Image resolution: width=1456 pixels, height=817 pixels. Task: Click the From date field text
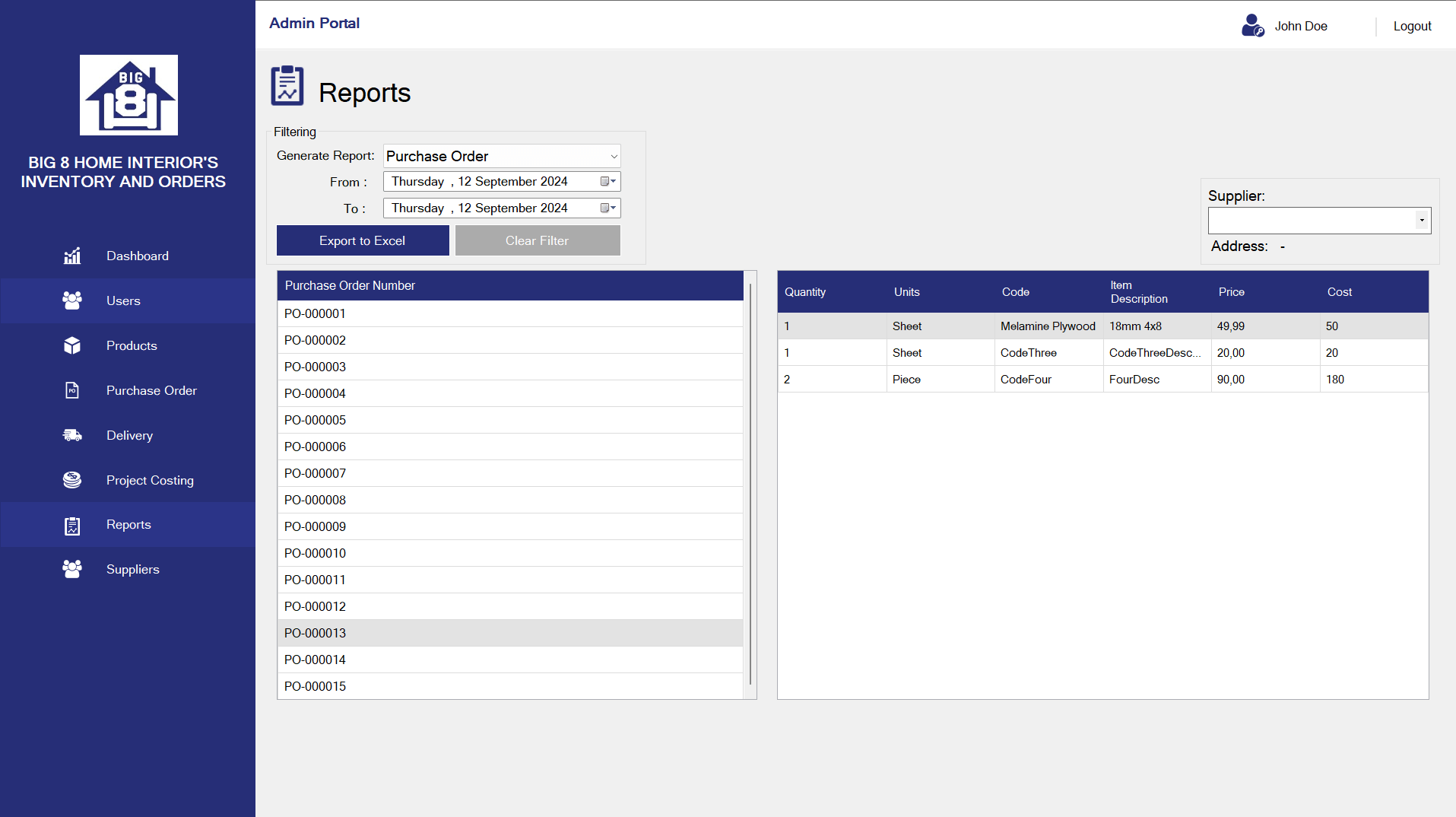(480, 182)
